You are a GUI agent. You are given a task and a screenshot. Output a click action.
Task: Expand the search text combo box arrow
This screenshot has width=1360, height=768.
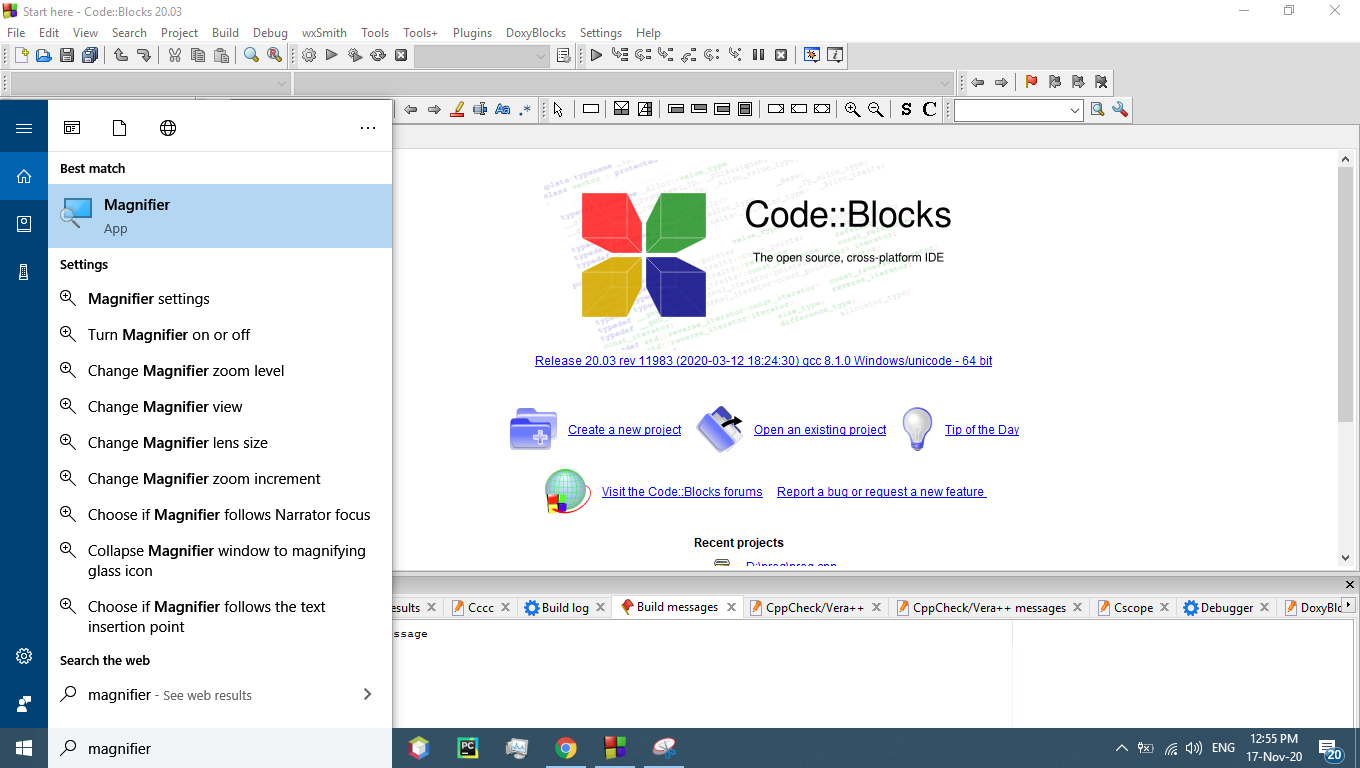coord(1075,110)
